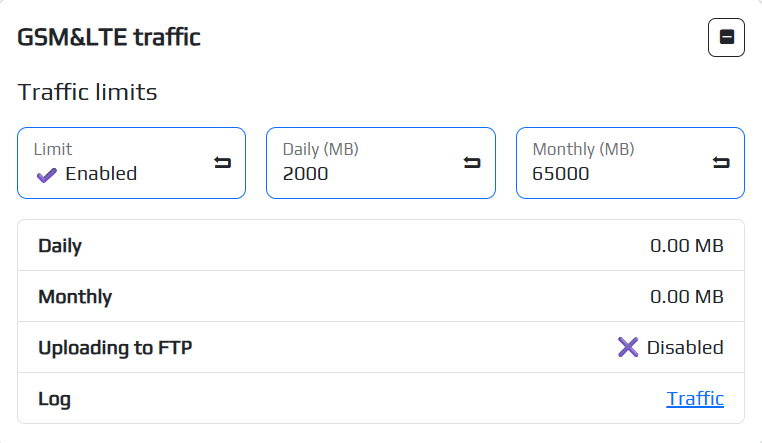Image resolution: width=762 pixels, height=443 pixels.
Task: Click the Log row label
Action: [54, 398]
